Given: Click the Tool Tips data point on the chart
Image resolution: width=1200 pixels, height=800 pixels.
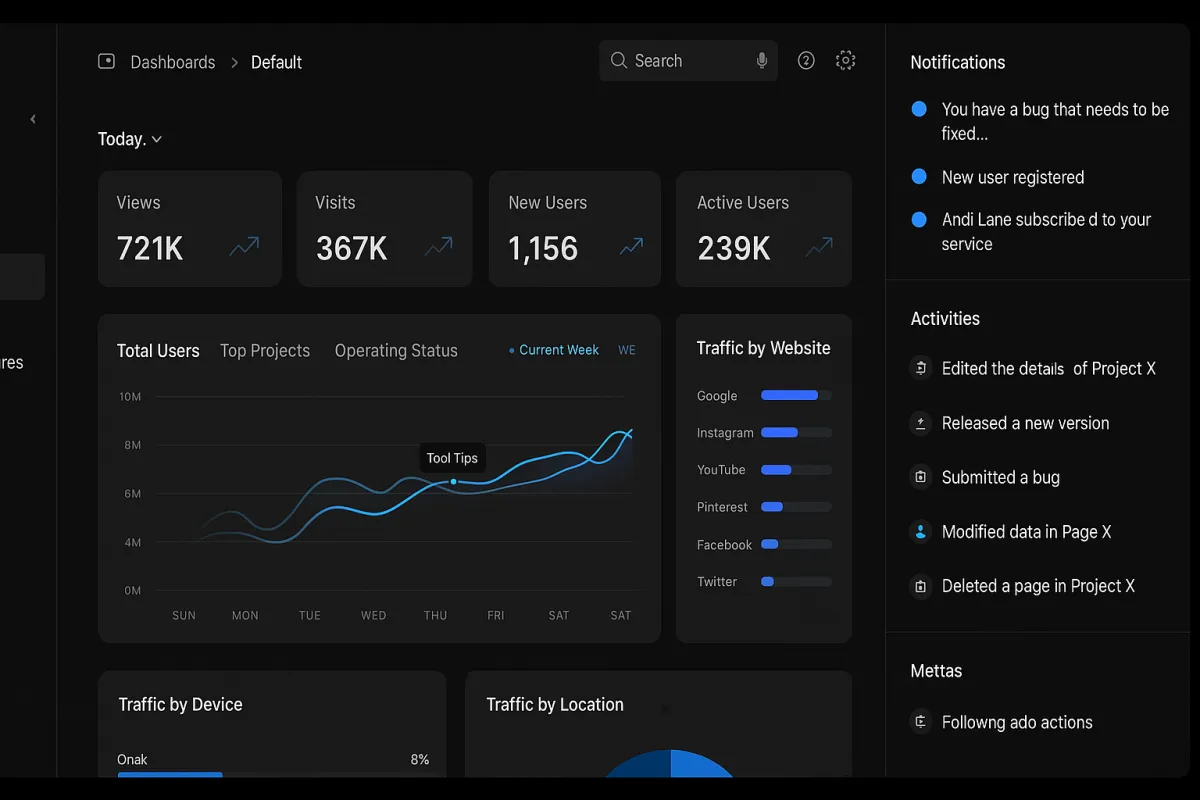Looking at the screenshot, I should tap(453, 482).
